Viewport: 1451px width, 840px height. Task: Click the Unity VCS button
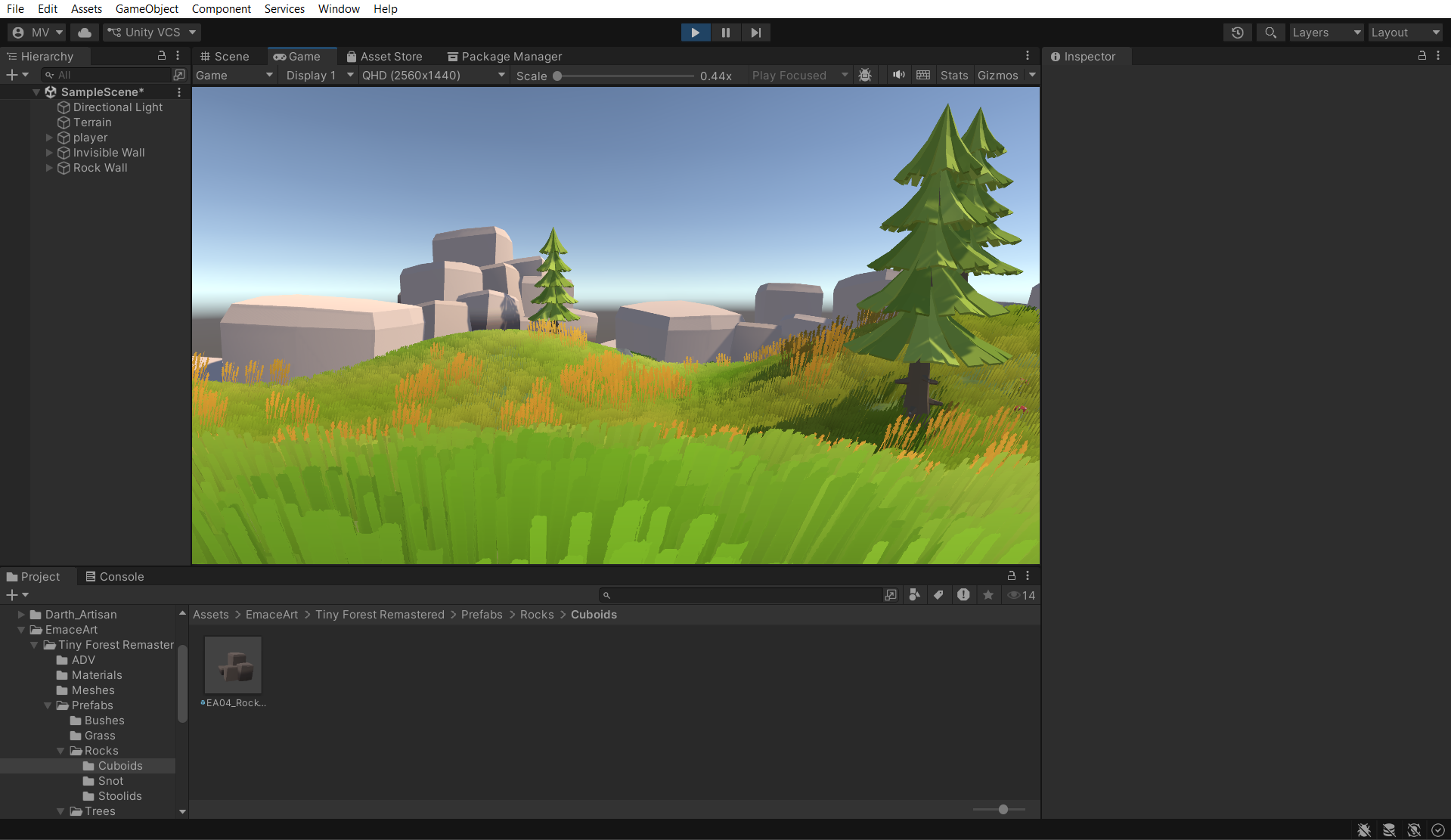pyautogui.click(x=151, y=33)
